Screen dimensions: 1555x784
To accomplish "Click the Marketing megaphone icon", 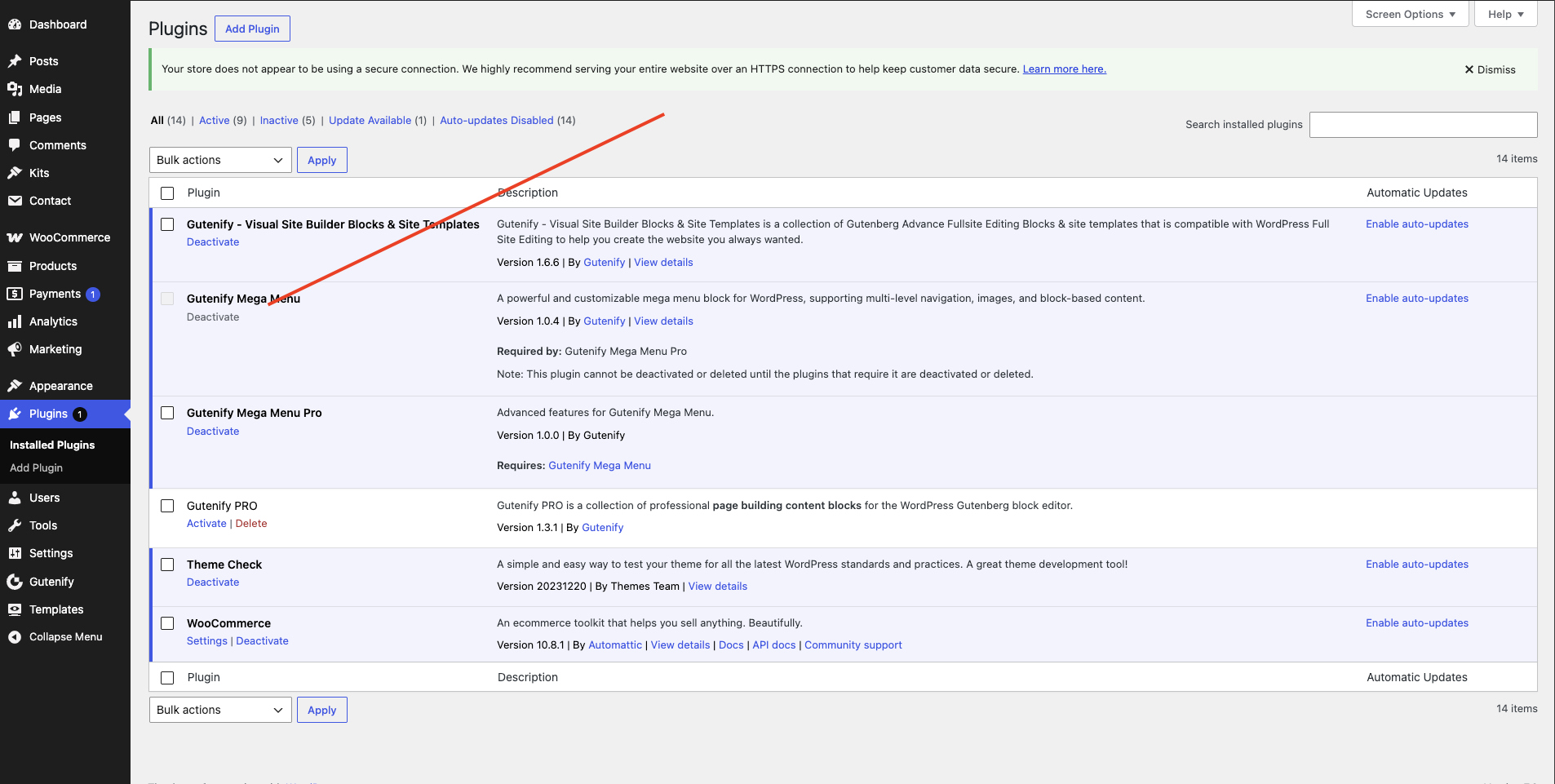I will tap(15, 349).
